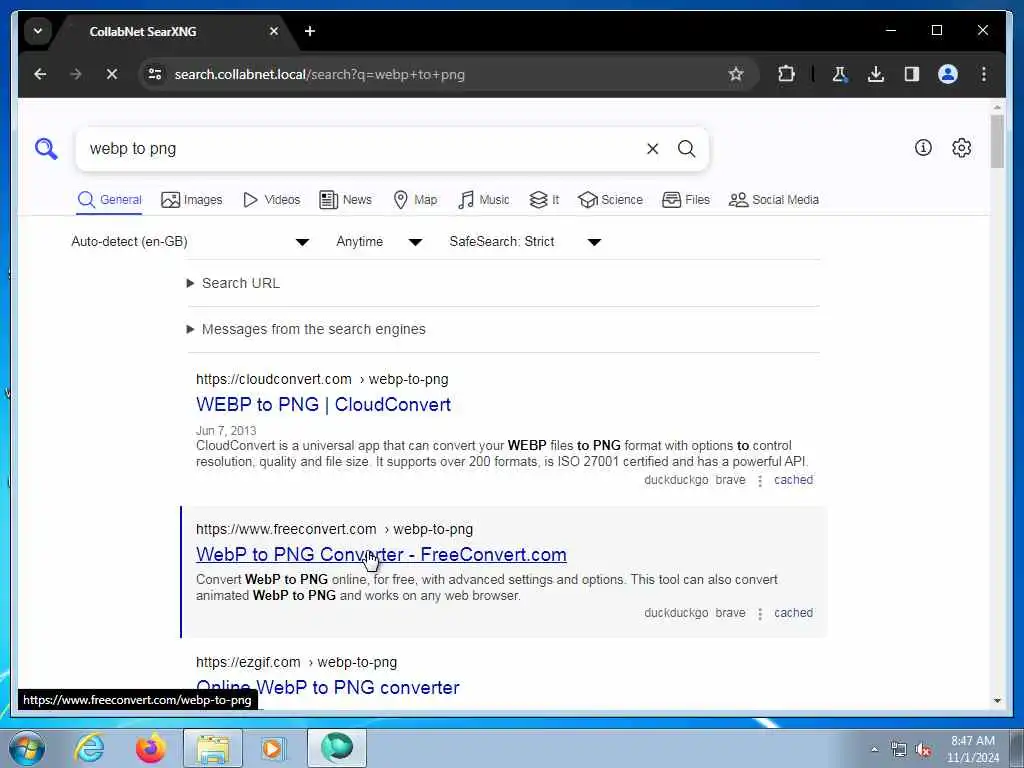This screenshot has height=768, width=1024.
Task: Open site information icon in address bar
Action: pyautogui.click(x=155, y=74)
